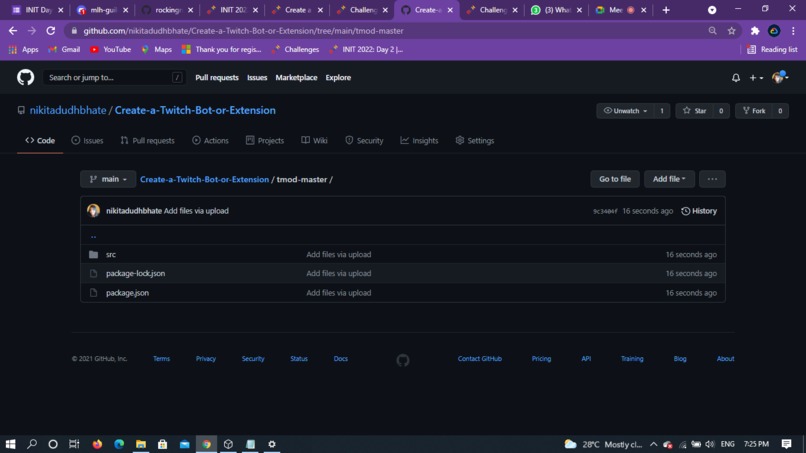The height and width of the screenshot is (453, 806).
Task: Bookmark this page with the star icon
Action: click(x=731, y=31)
